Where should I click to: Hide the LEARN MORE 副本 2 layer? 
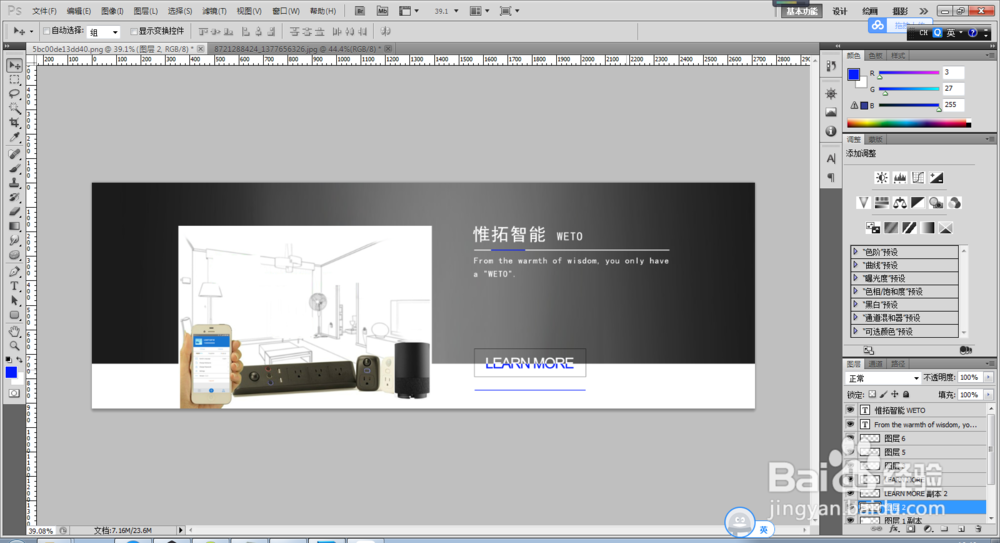pos(850,493)
